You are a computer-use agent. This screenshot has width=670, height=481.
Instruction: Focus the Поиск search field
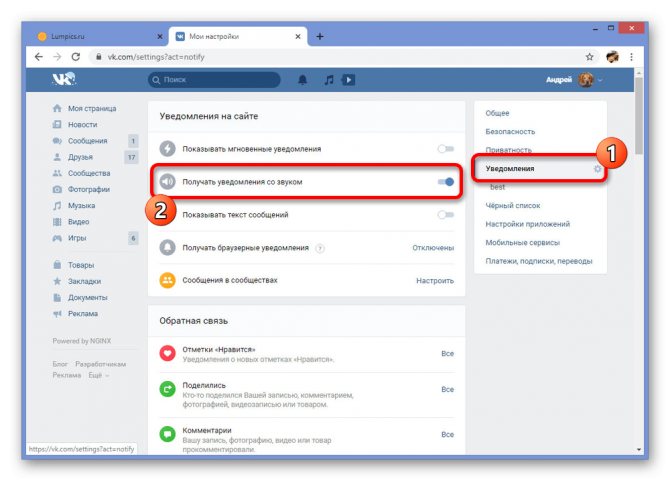pyautogui.click(x=214, y=80)
